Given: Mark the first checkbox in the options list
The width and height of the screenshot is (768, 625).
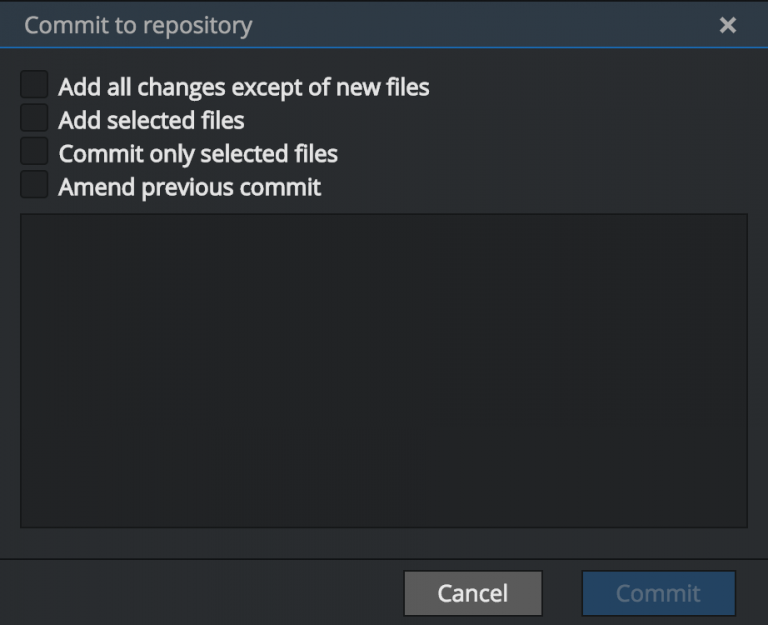Looking at the screenshot, I should click(x=34, y=86).
